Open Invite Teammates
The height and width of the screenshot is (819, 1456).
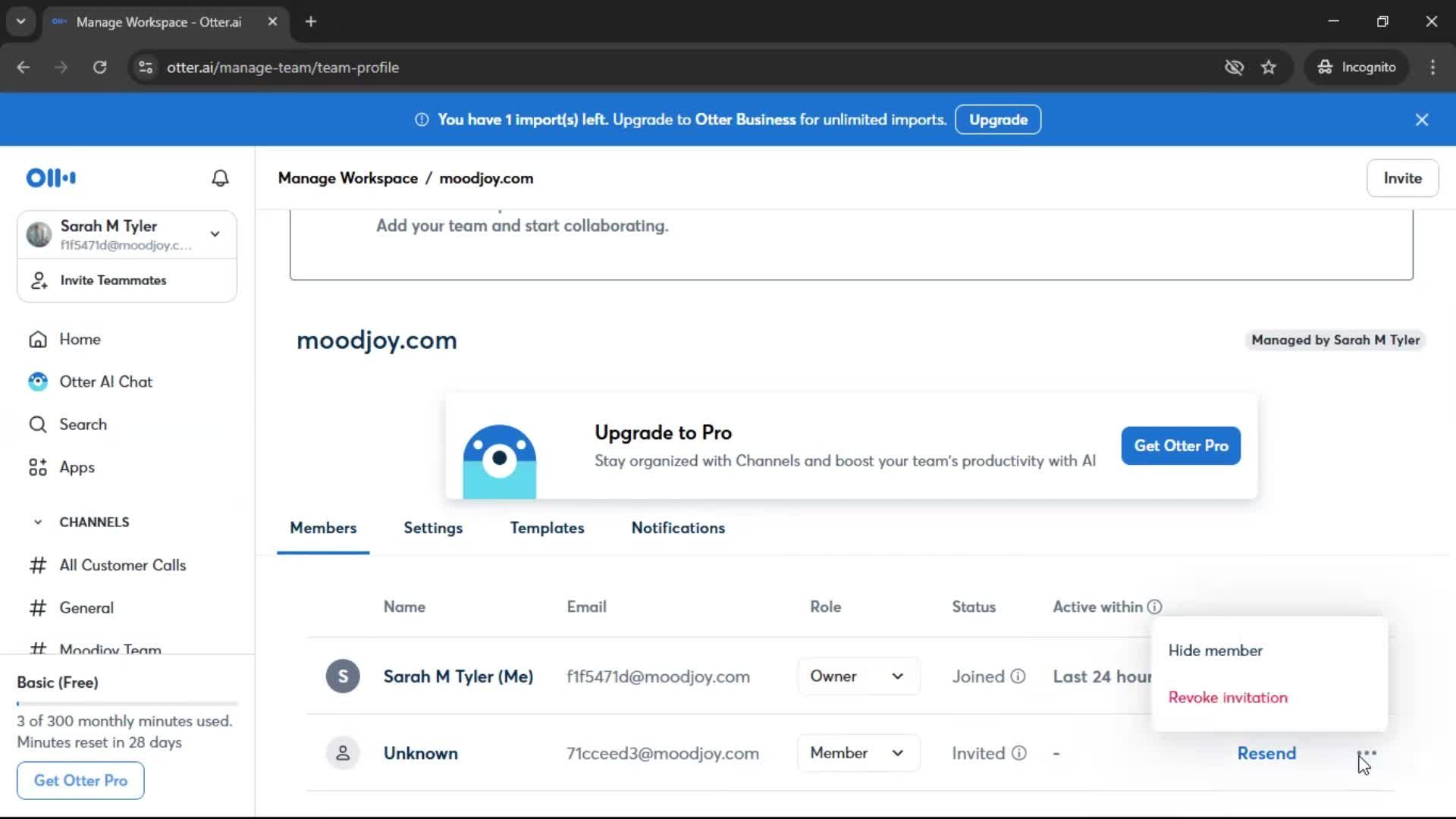point(127,281)
